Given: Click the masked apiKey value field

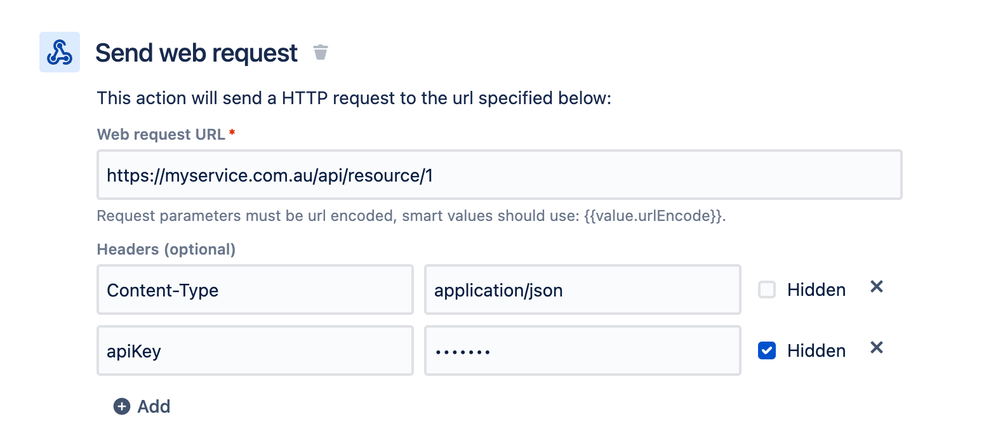Looking at the screenshot, I should coord(582,350).
